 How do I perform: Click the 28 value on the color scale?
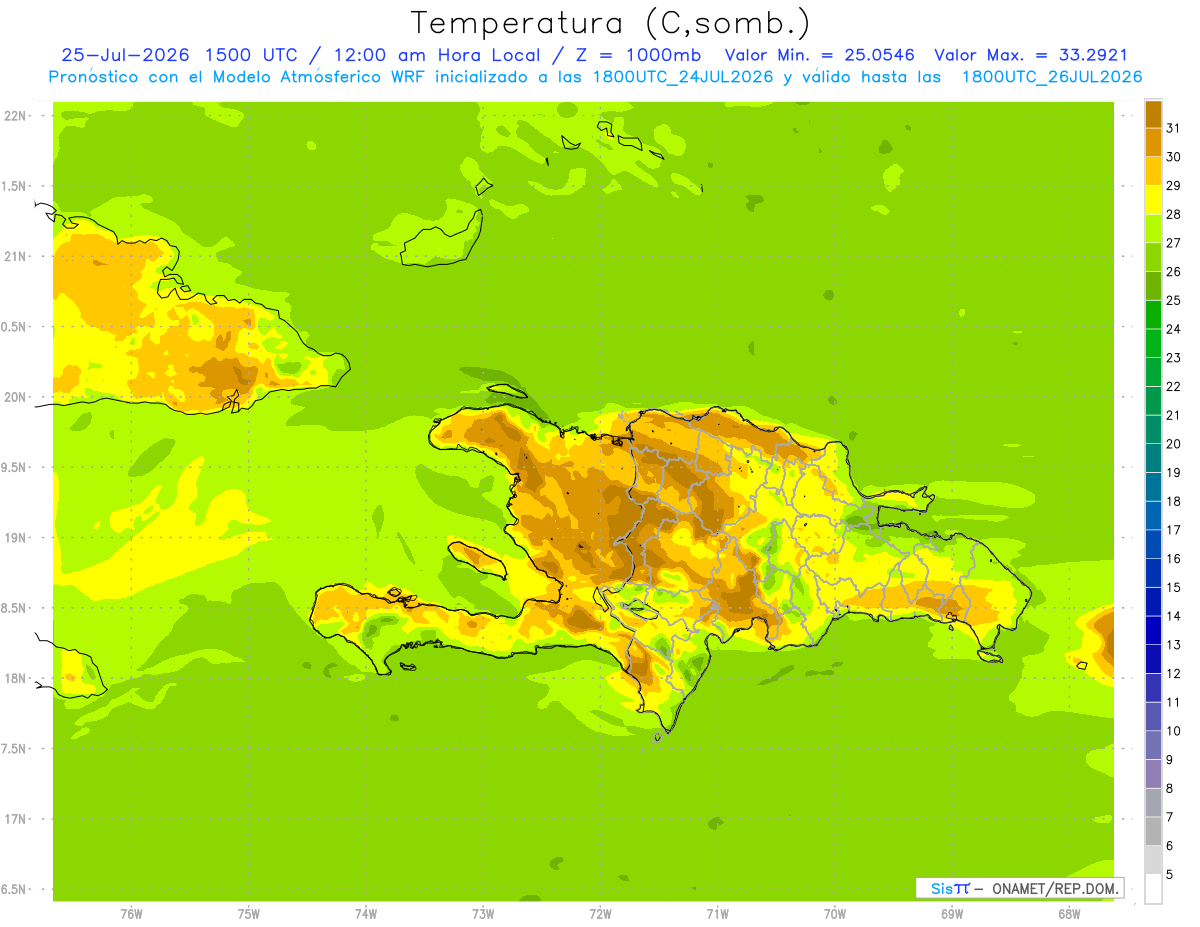1174,213
